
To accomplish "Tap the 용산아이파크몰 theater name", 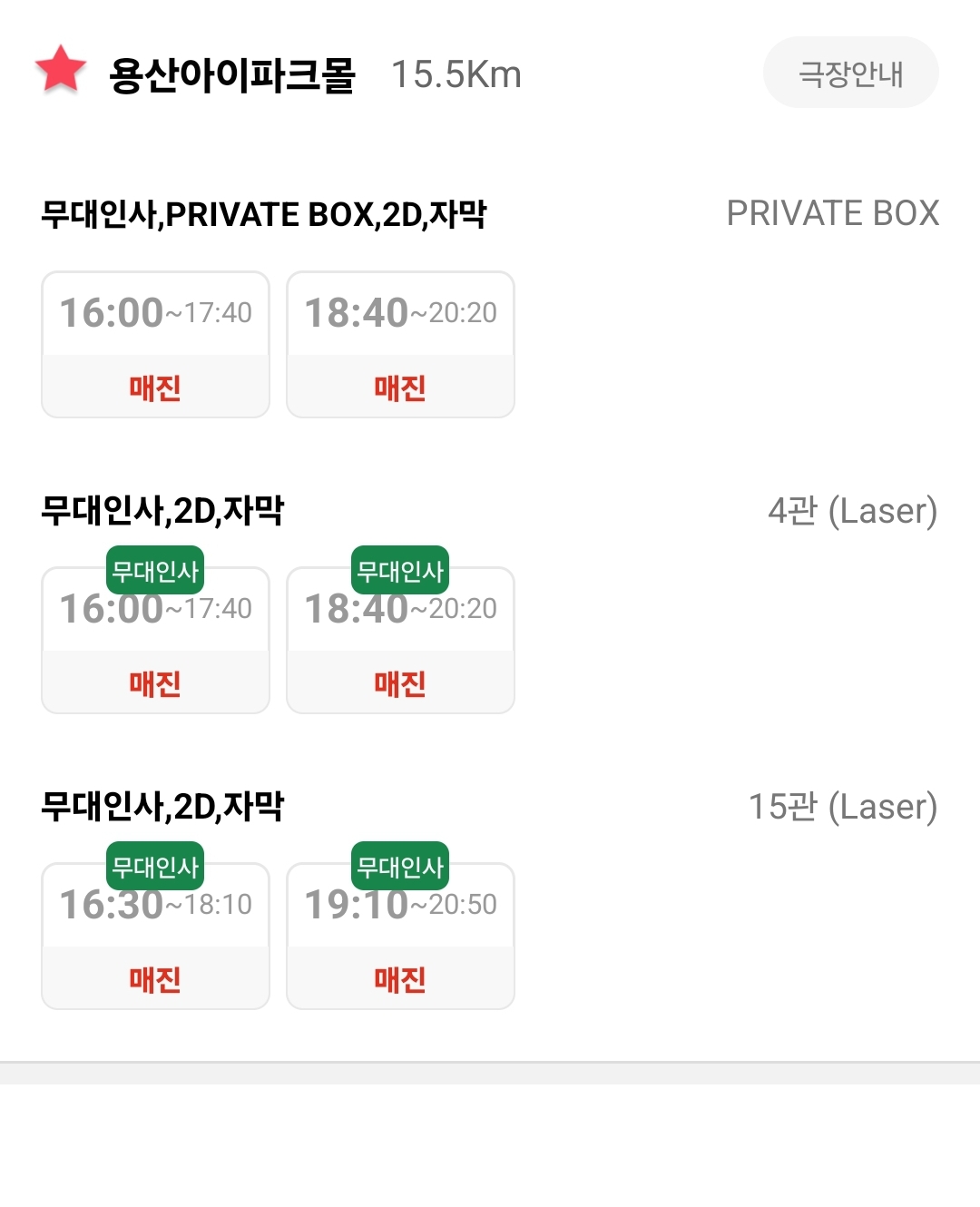I will point(231,74).
